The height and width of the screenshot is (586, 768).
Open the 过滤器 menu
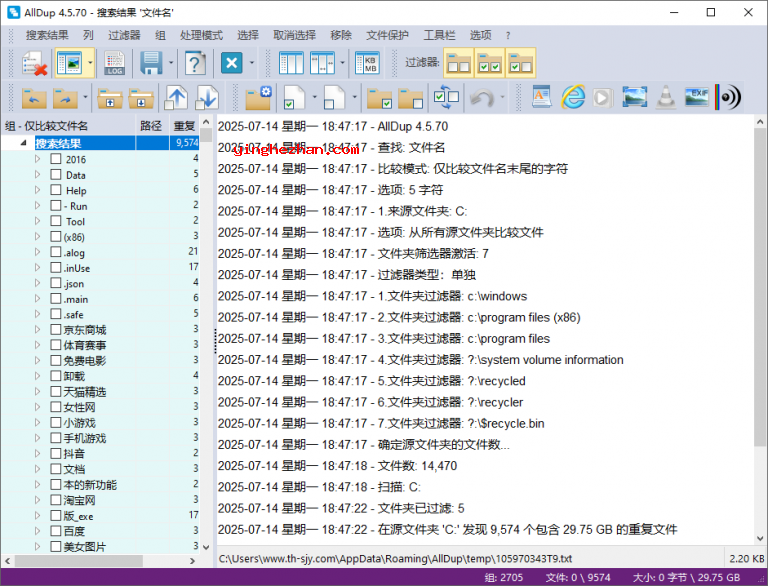tap(124, 35)
